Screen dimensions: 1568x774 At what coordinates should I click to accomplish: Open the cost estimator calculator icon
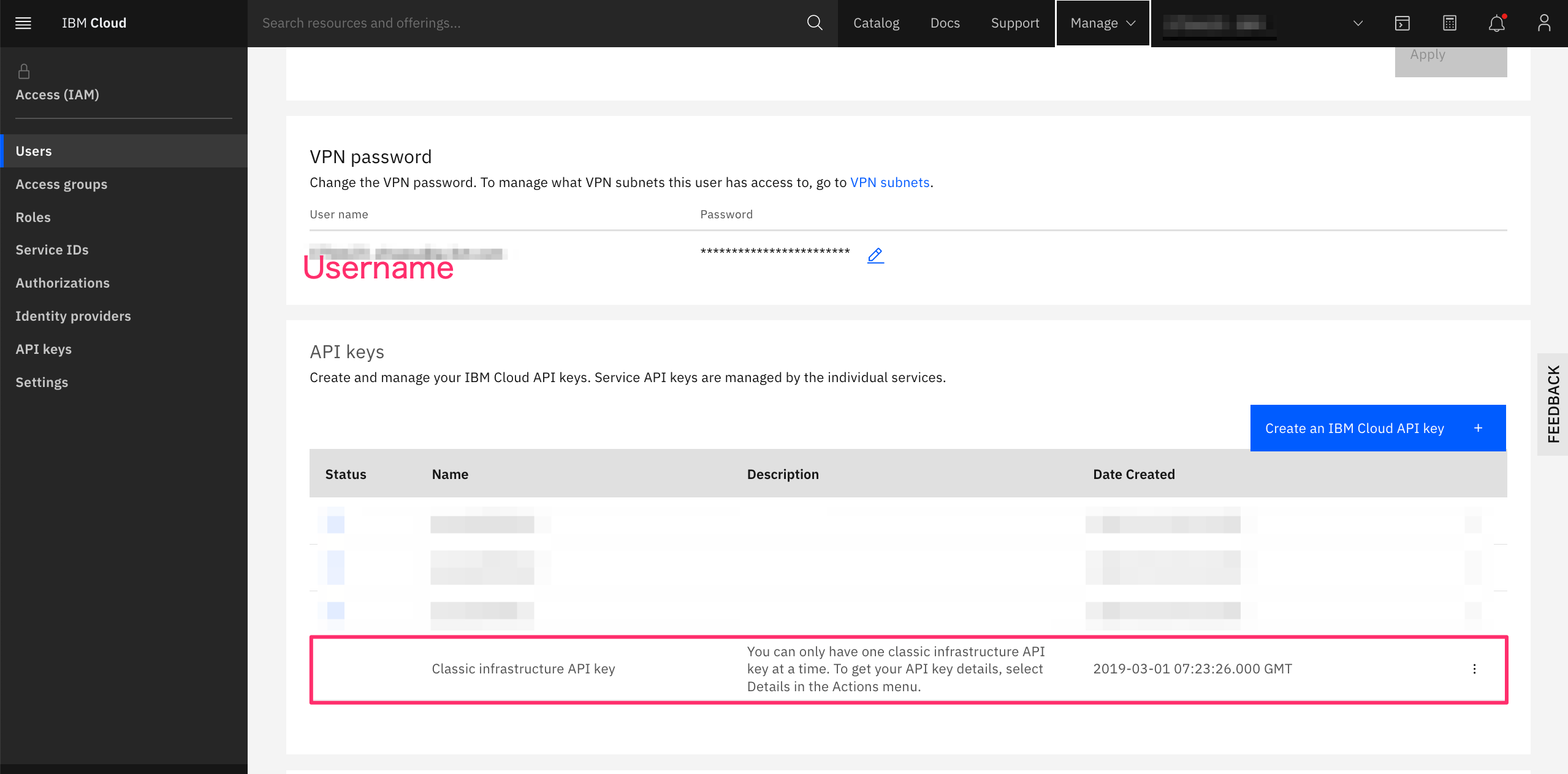point(1450,23)
